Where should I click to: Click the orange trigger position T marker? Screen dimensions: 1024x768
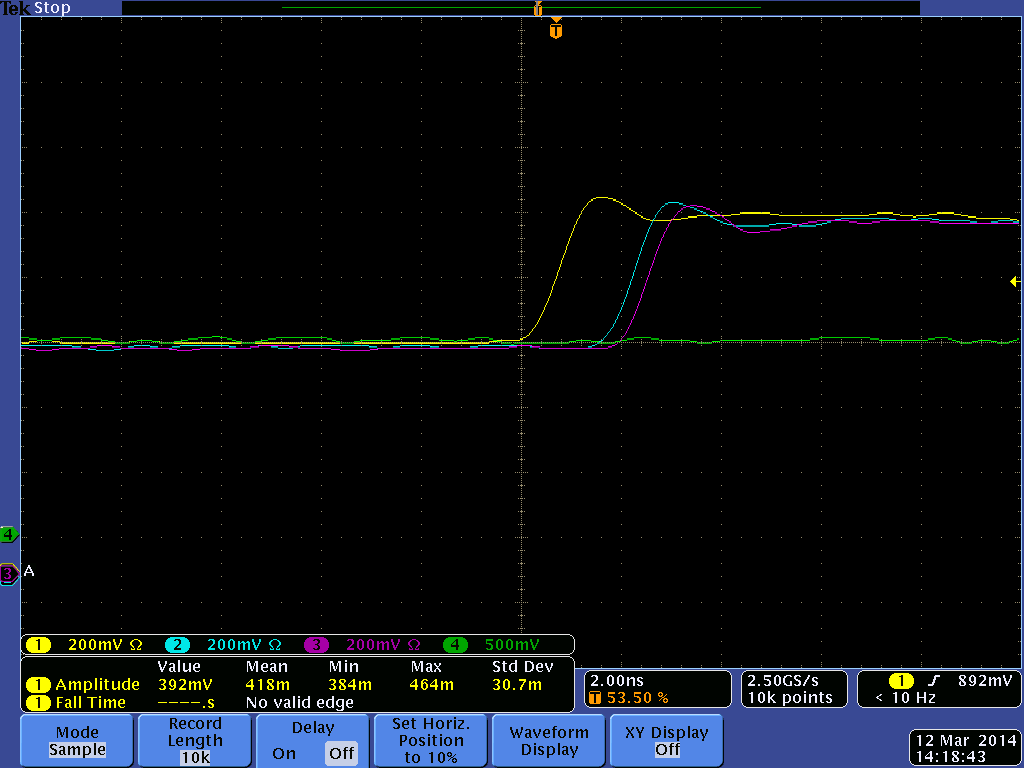[556, 31]
